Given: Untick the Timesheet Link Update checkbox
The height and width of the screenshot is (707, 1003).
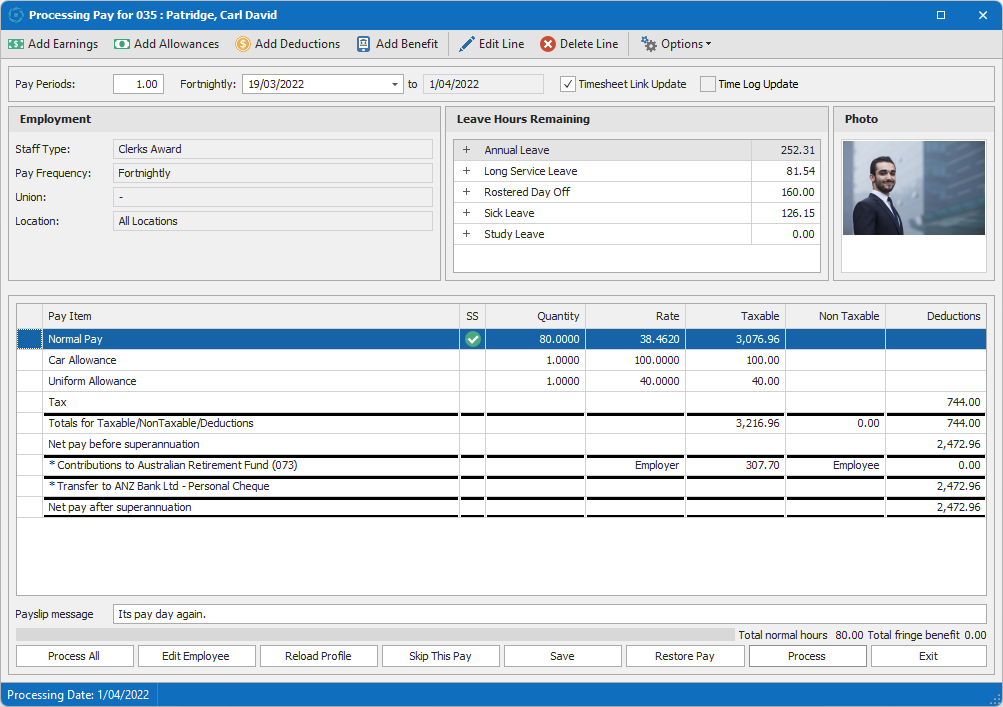Looking at the screenshot, I should (x=568, y=84).
